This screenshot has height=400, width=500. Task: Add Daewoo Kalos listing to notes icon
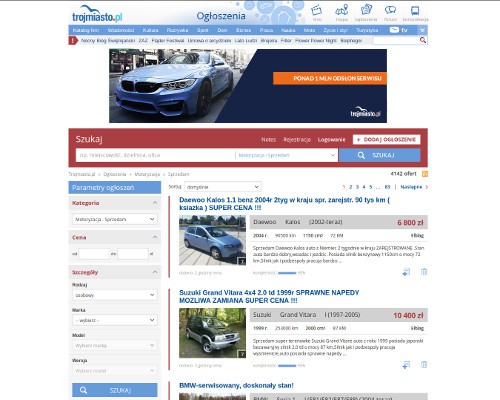pos(406,272)
